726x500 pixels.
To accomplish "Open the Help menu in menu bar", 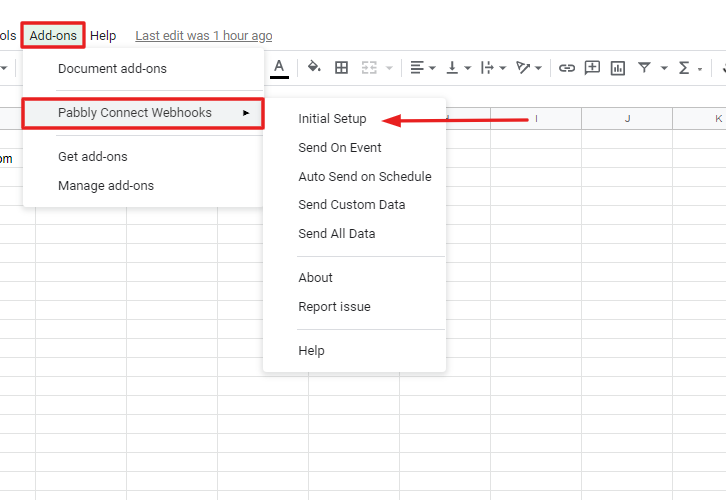I will 103,36.
